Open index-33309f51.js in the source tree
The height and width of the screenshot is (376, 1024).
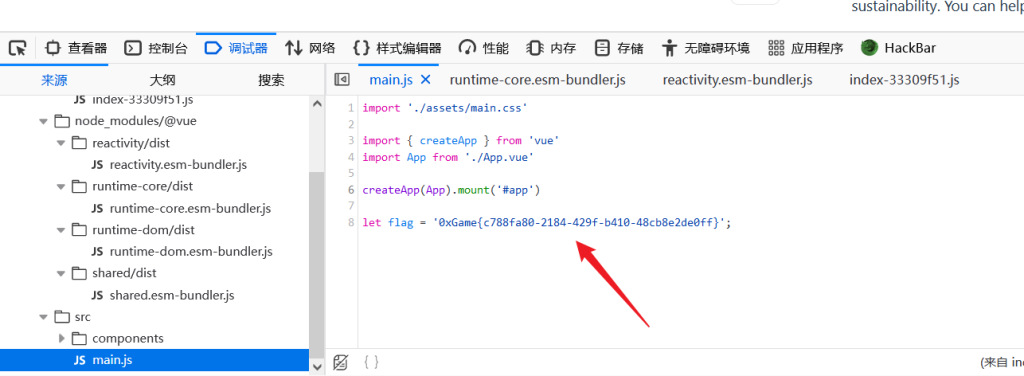point(142,100)
